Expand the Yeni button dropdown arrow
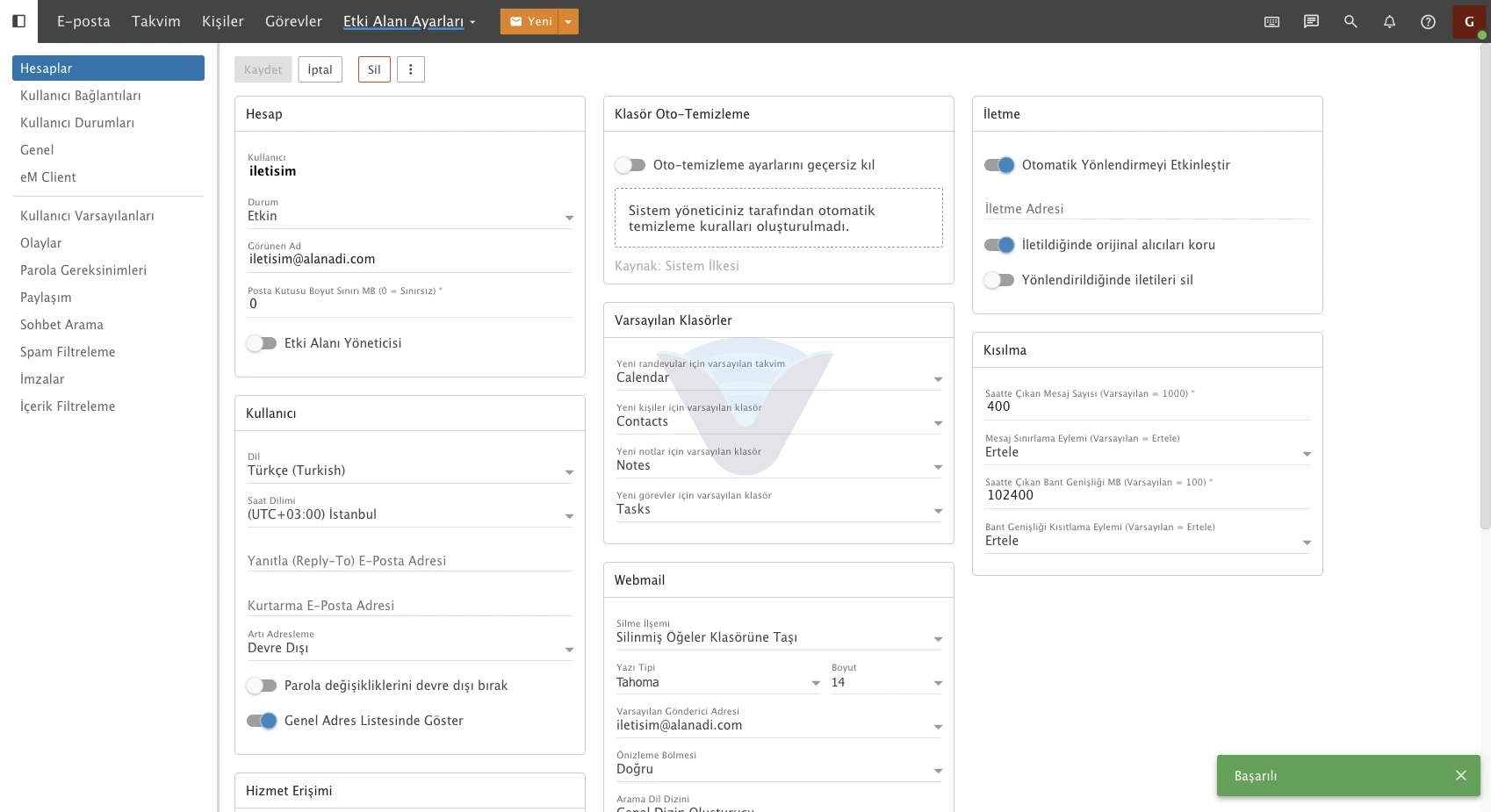The height and width of the screenshot is (812, 1491). pos(569,22)
